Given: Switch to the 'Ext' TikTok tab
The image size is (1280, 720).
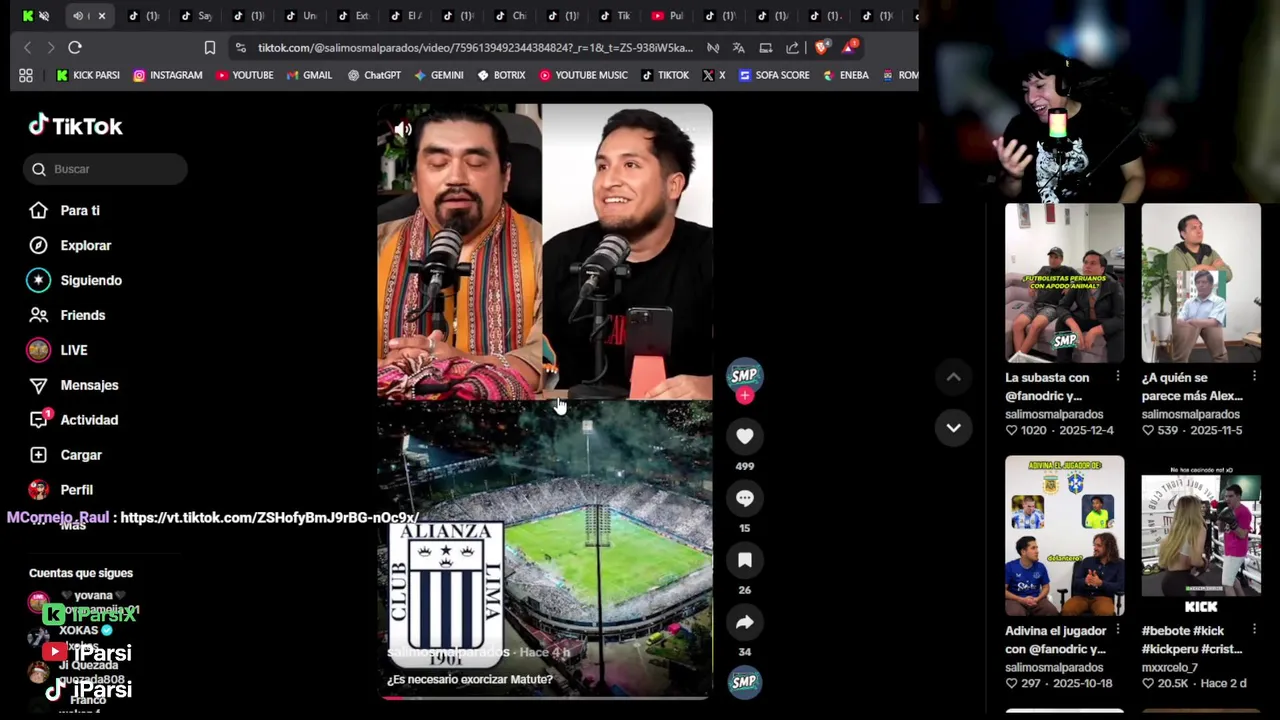Looking at the screenshot, I should click(x=352, y=16).
